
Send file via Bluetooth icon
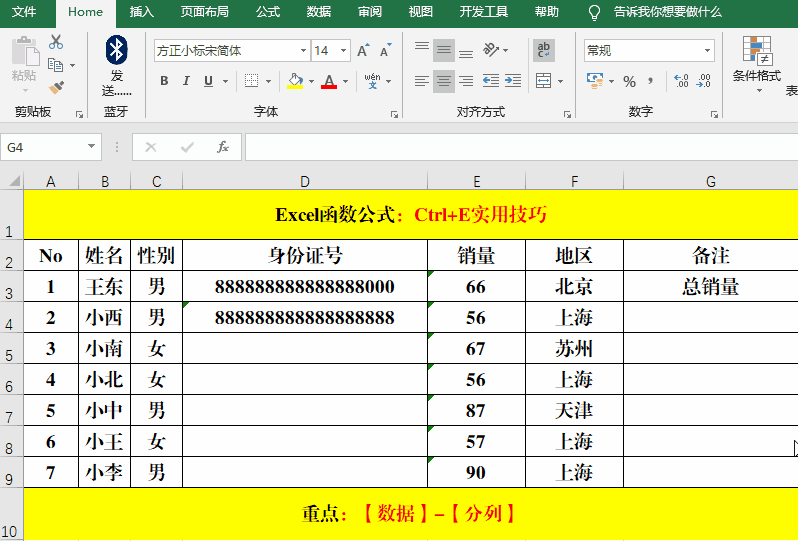click(117, 49)
